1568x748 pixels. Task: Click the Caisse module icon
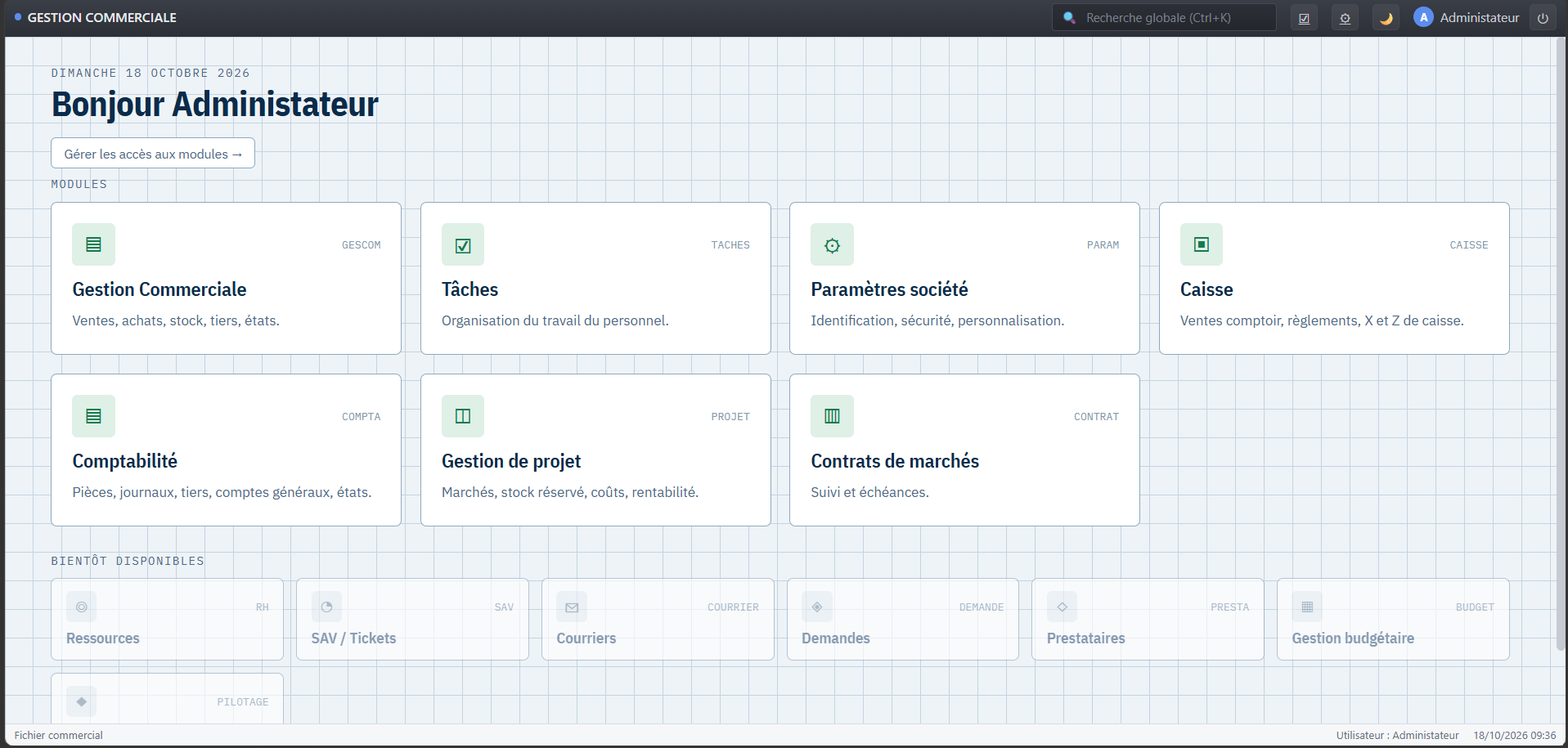click(1202, 244)
